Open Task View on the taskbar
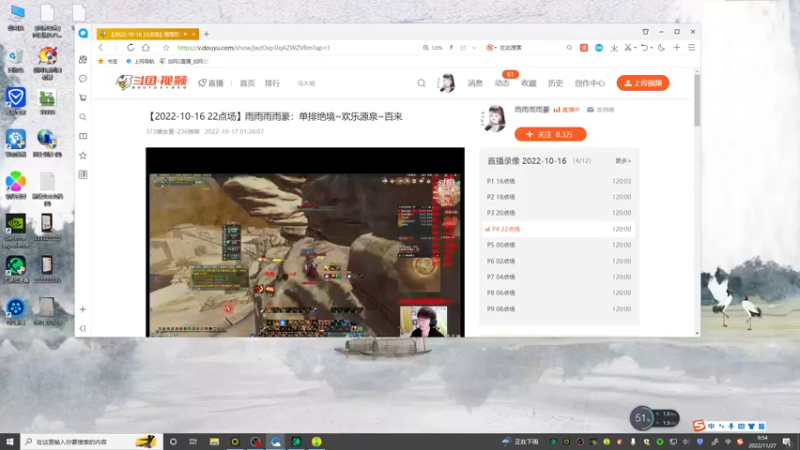The image size is (800, 450). pyautogui.click(x=193, y=442)
